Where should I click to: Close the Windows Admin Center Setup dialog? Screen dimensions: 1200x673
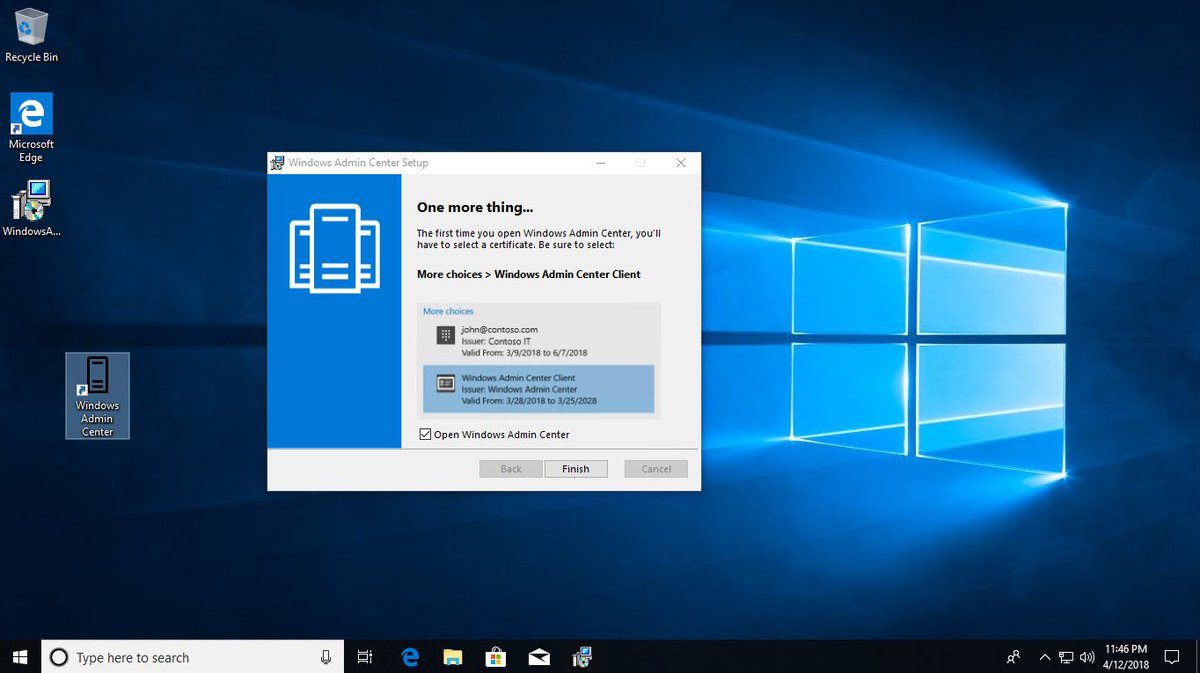pyautogui.click(x=681, y=163)
